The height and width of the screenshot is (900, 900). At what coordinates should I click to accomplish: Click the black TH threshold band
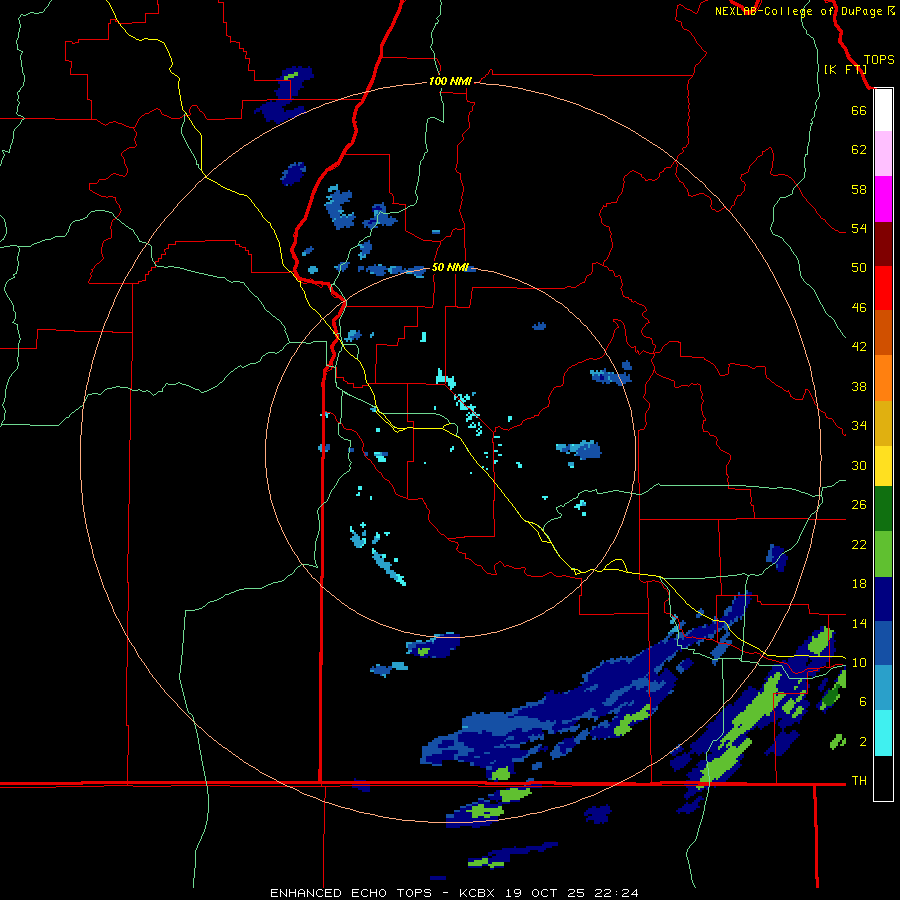pos(883,778)
